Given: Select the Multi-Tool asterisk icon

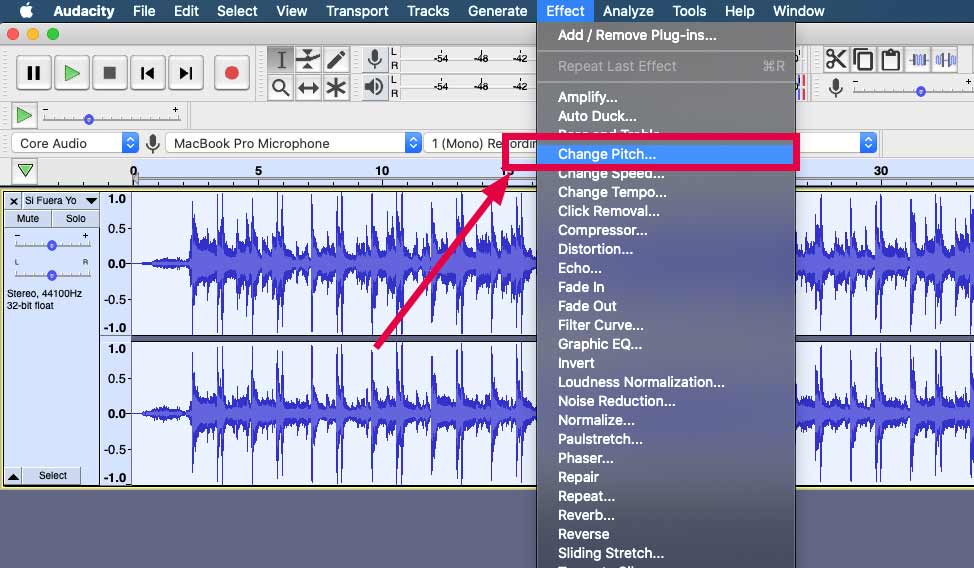Looking at the screenshot, I should tap(336, 88).
